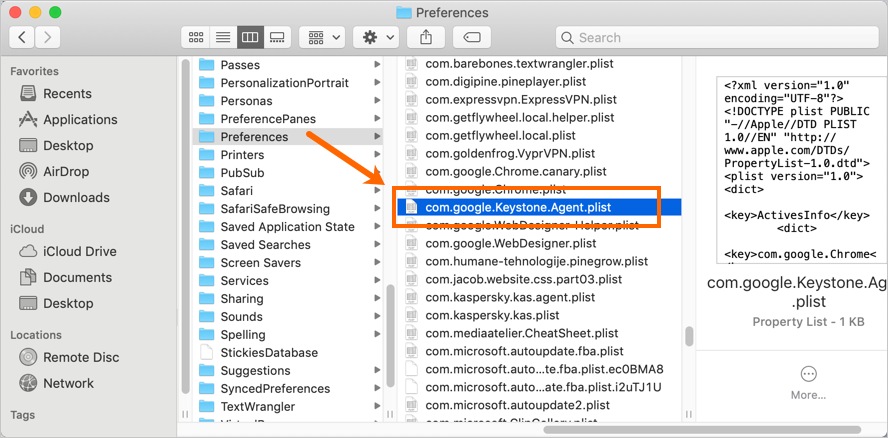
Task: Select com.digipine.pineplayer.plist
Action: pos(539,82)
